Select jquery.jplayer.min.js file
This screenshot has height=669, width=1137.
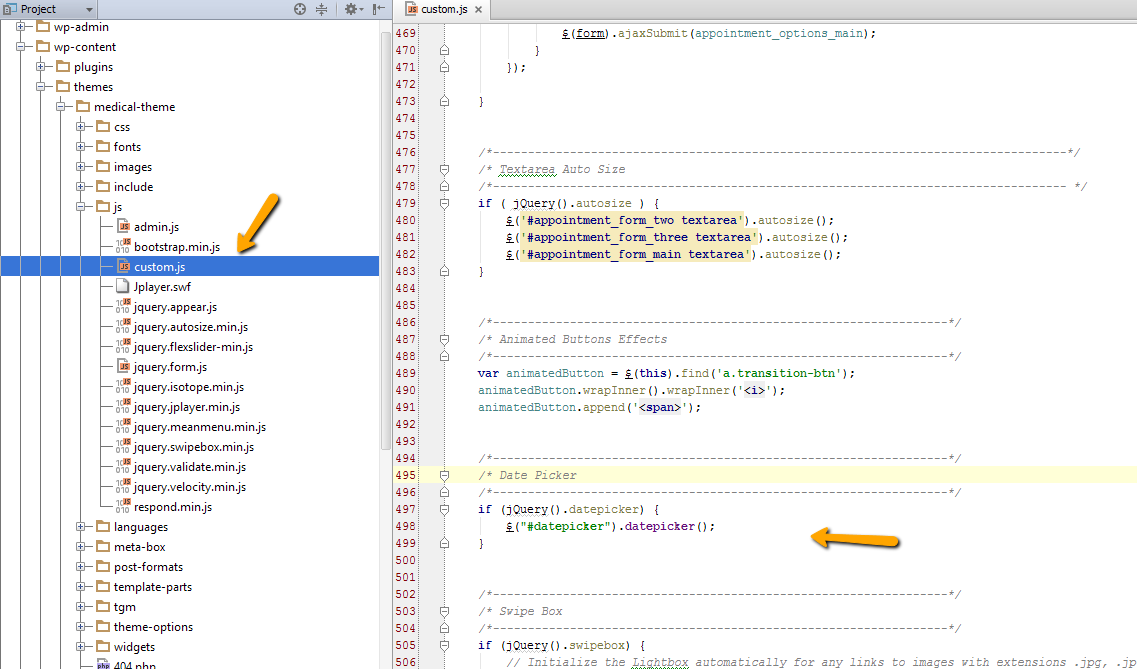click(187, 407)
